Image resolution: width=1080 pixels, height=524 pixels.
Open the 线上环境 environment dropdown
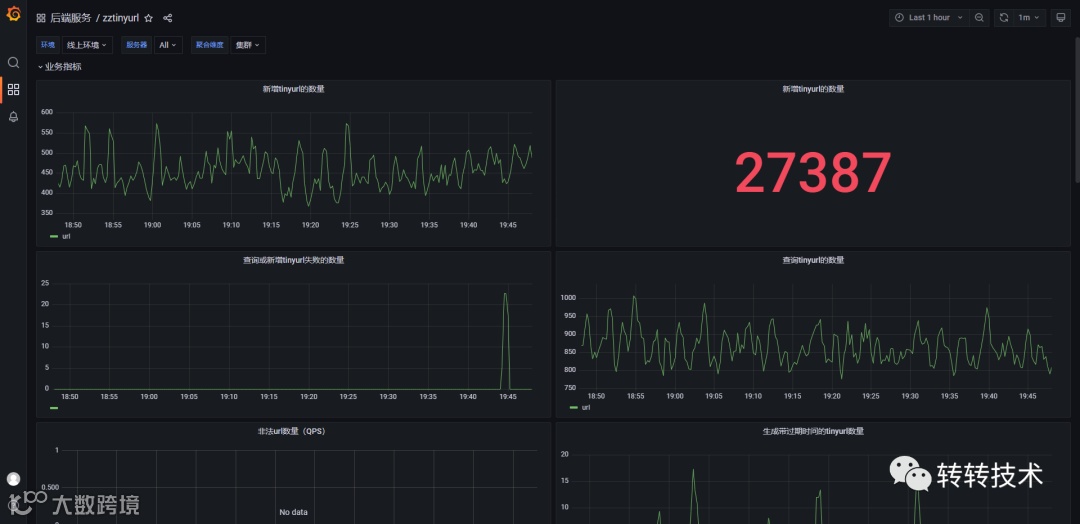(86, 45)
